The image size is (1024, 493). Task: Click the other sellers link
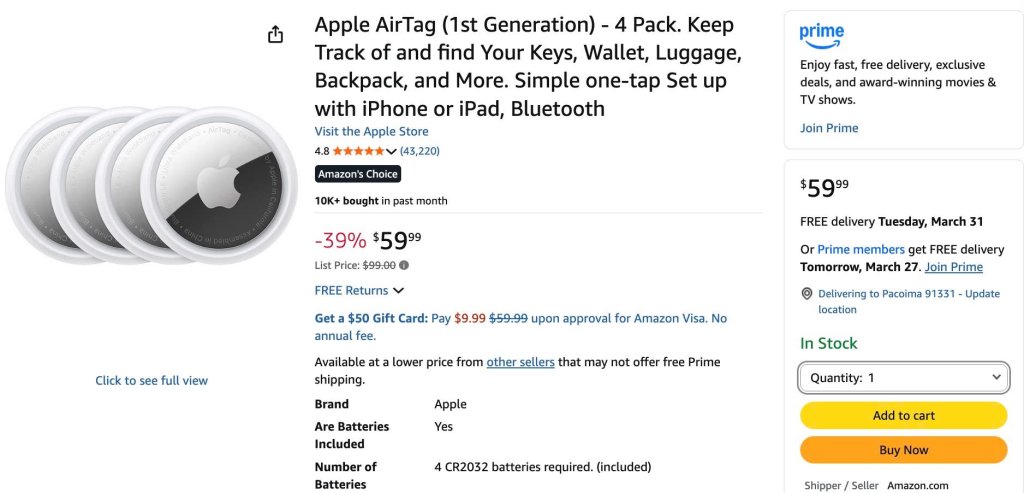[x=520, y=362]
